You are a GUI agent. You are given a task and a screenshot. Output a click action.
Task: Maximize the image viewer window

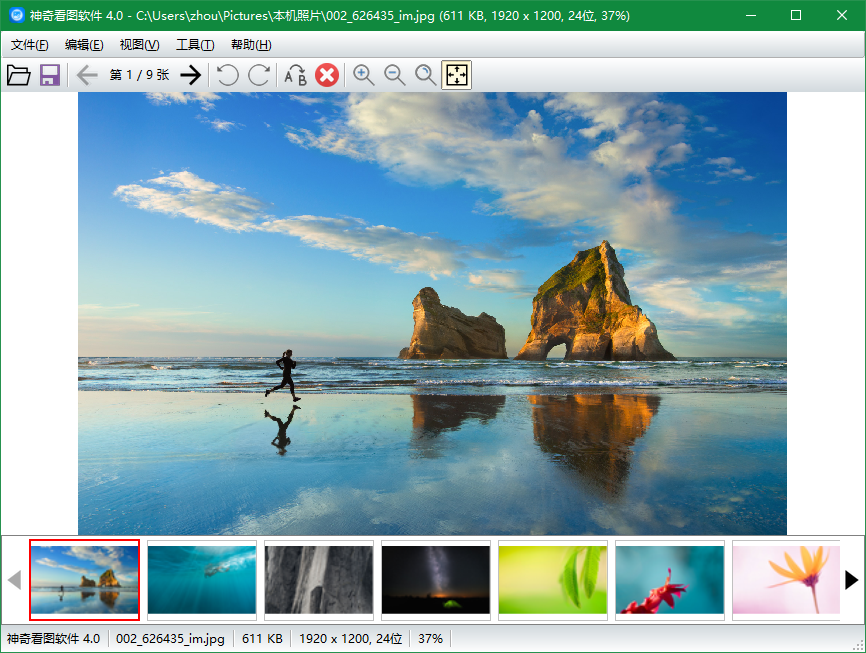point(796,15)
